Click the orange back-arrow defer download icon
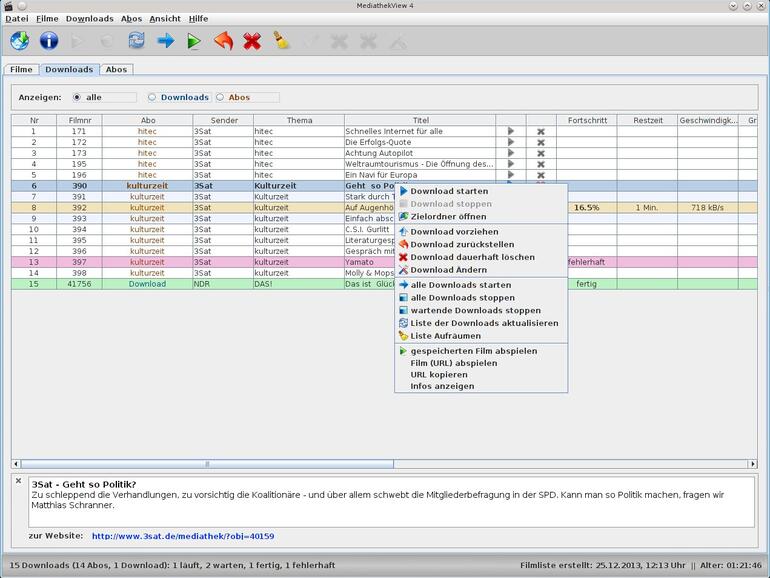 point(224,41)
